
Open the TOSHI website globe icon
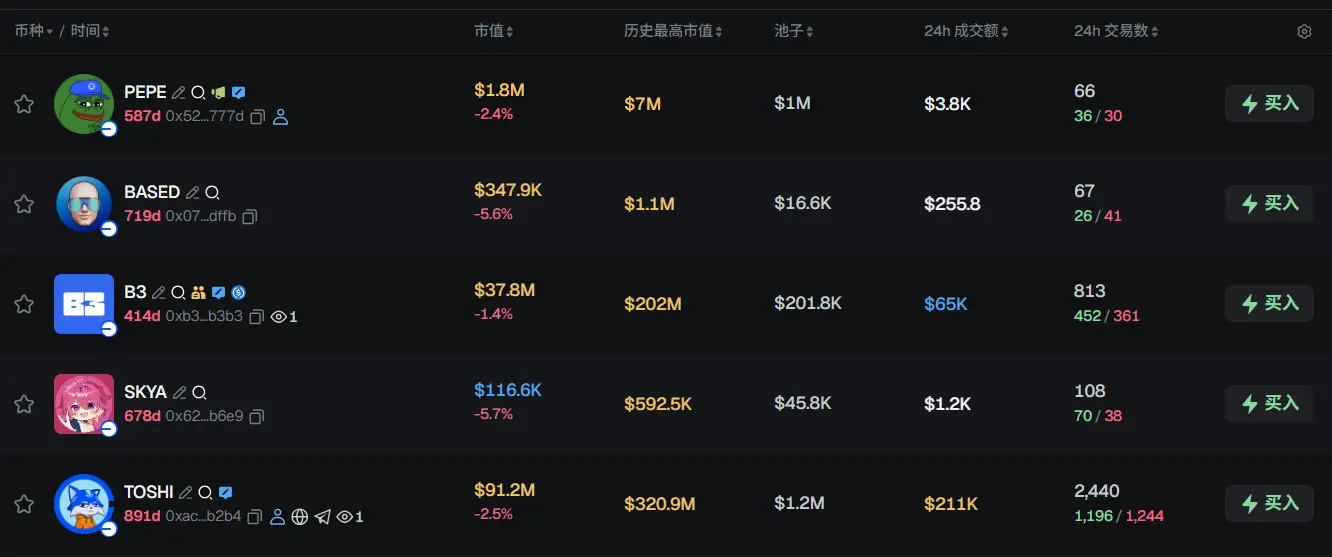pyautogui.click(x=300, y=517)
